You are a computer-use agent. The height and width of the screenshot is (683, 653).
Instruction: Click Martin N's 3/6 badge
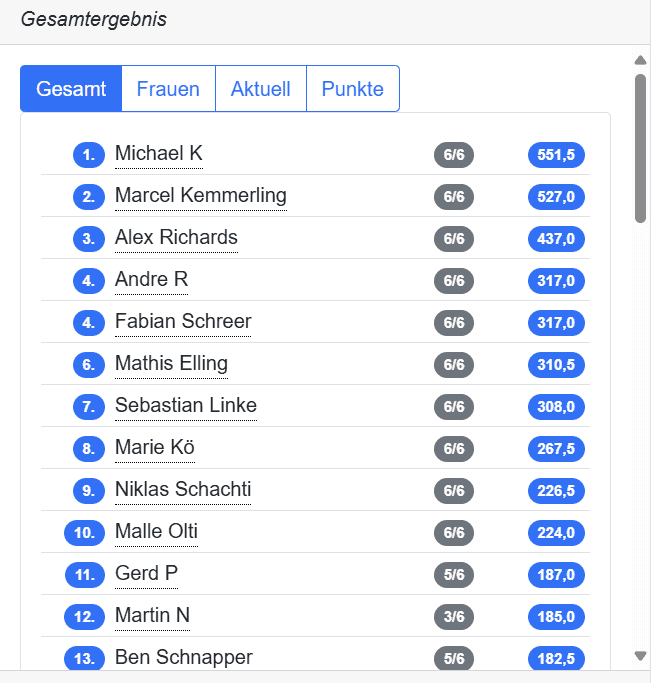(x=454, y=617)
